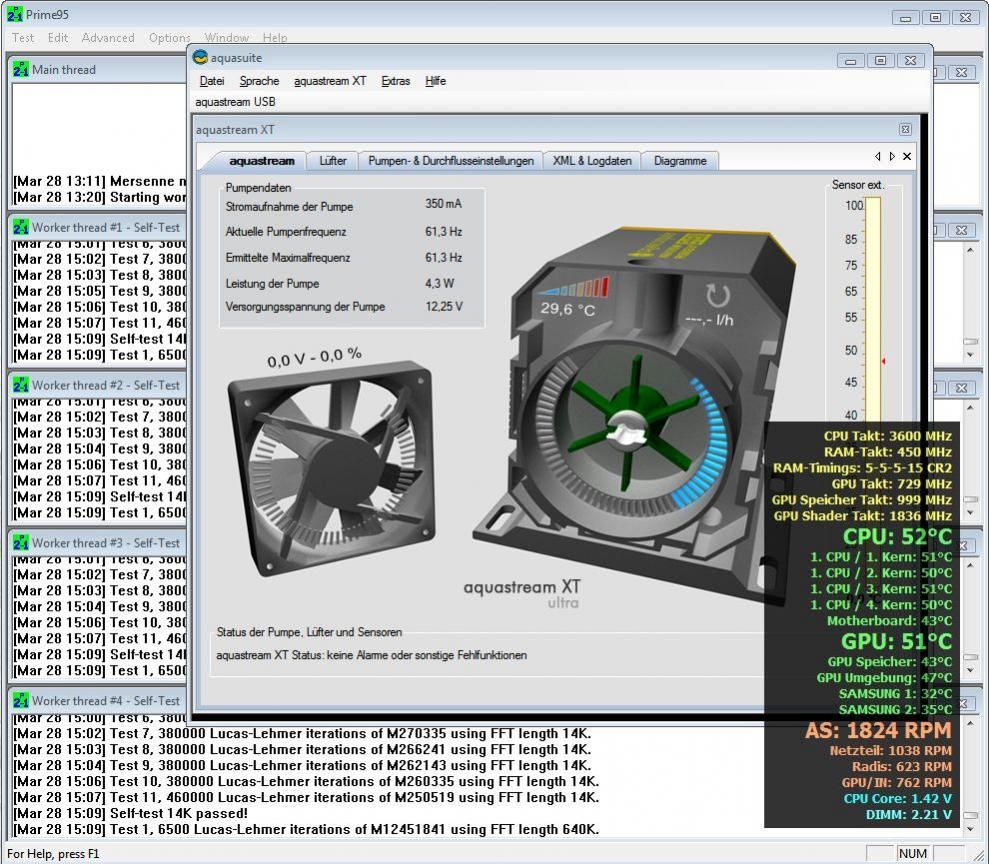Click the Sensor ext. yellow temperature bar
Viewport: 989px width, 864px height.
coord(873,309)
